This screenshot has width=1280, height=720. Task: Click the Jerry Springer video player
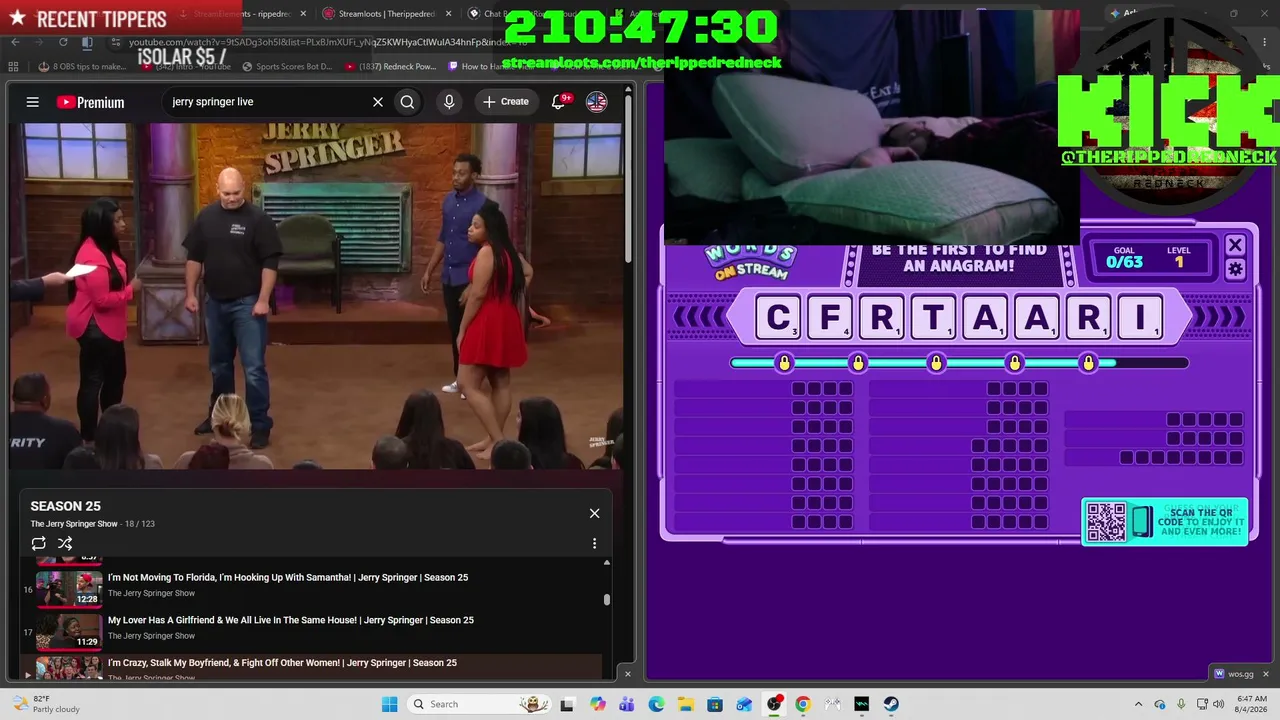click(x=316, y=296)
